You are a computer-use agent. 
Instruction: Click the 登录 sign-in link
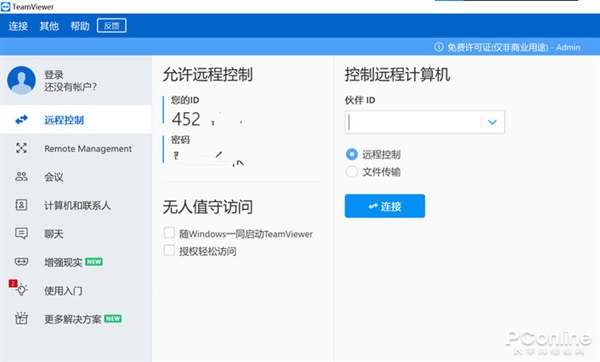tap(54, 74)
